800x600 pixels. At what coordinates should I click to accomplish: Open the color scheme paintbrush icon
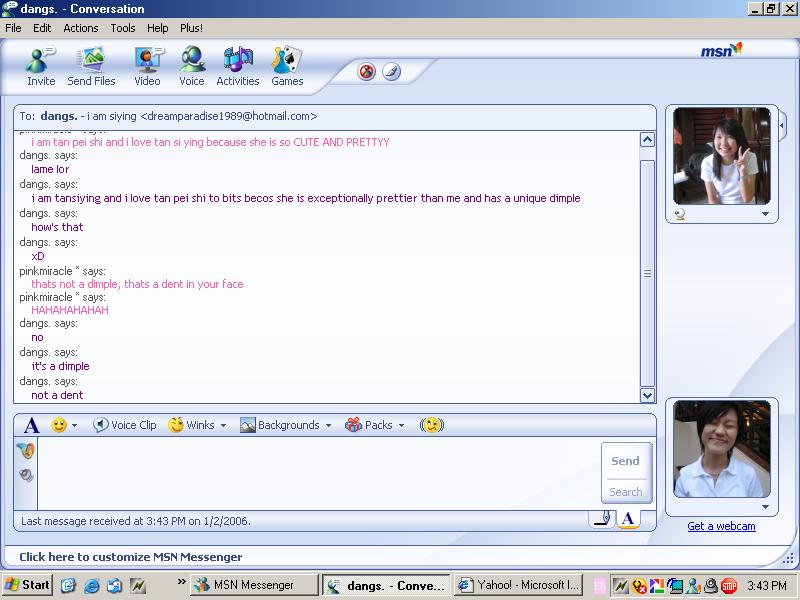tap(392, 71)
